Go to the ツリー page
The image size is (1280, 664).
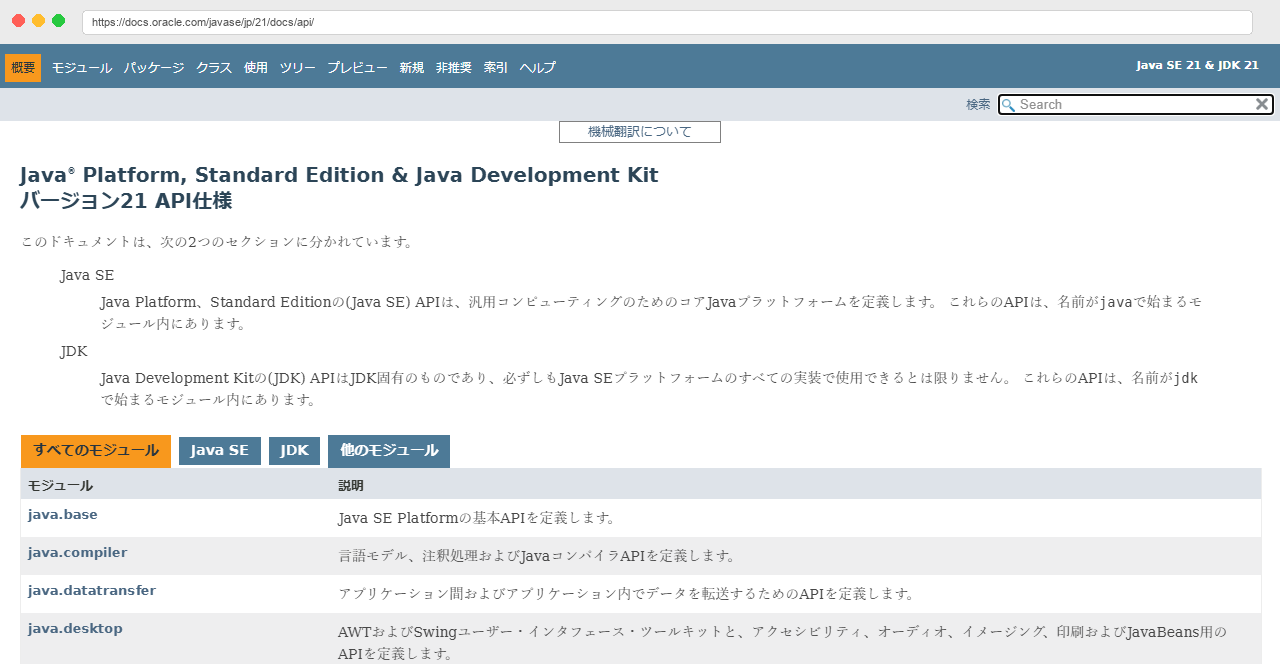coord(297,68)
